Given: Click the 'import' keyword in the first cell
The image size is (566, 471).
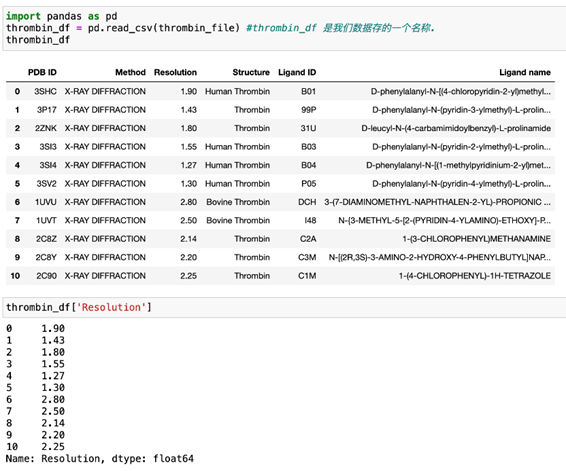Looking at the screenshot, I should click(23, 16).
